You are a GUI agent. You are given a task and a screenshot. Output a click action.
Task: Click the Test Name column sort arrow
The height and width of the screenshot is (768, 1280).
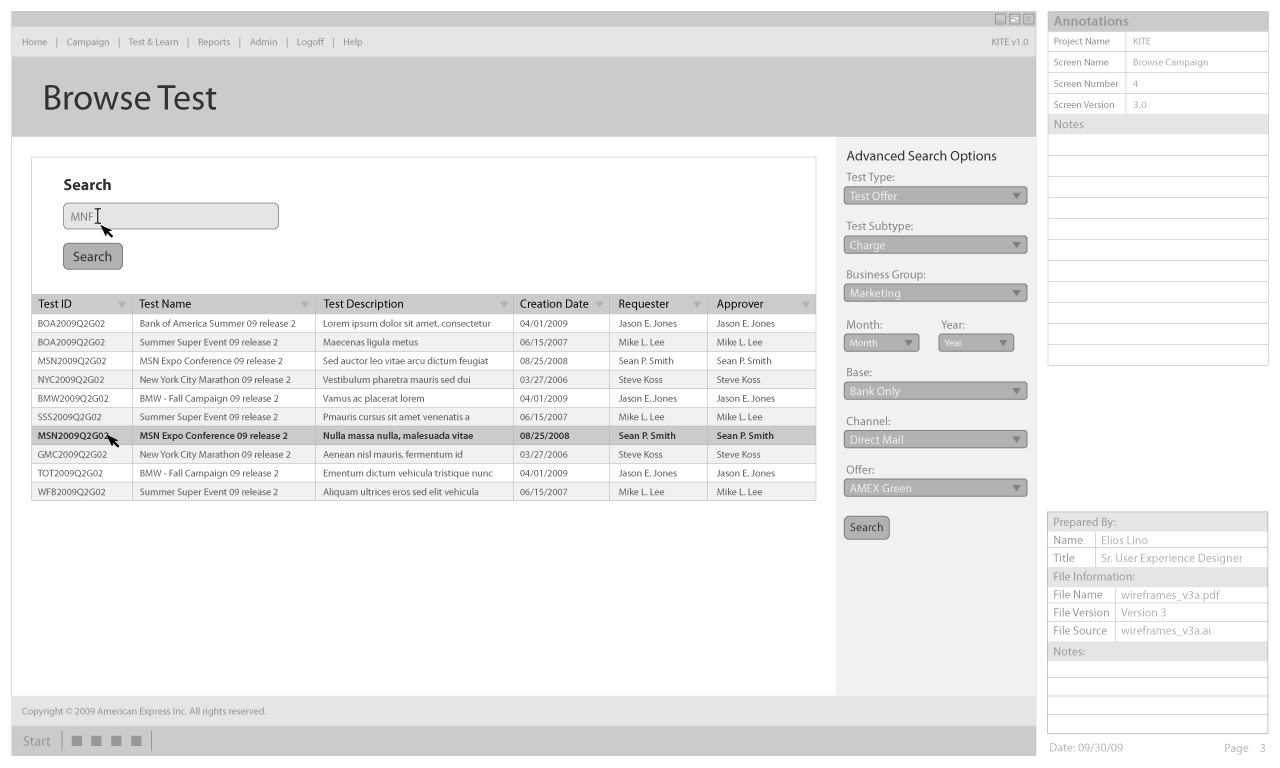pyautogui.click(x=305, y=304)
